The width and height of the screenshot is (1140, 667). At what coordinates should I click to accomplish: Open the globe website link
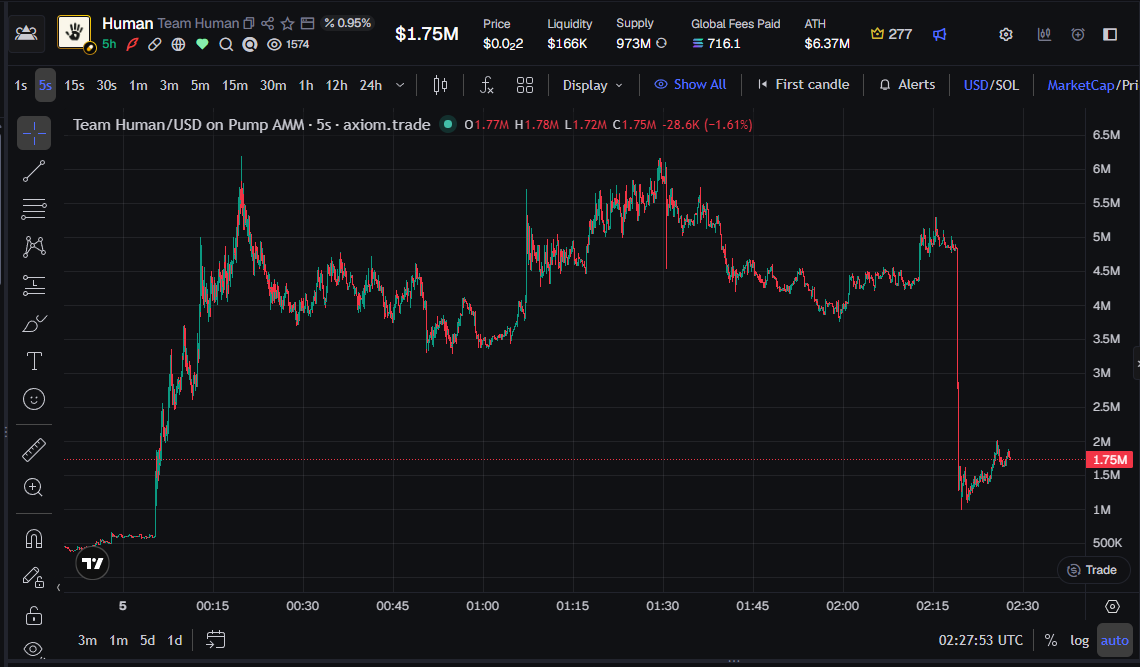pyautogui.click(x=178, y=44)
